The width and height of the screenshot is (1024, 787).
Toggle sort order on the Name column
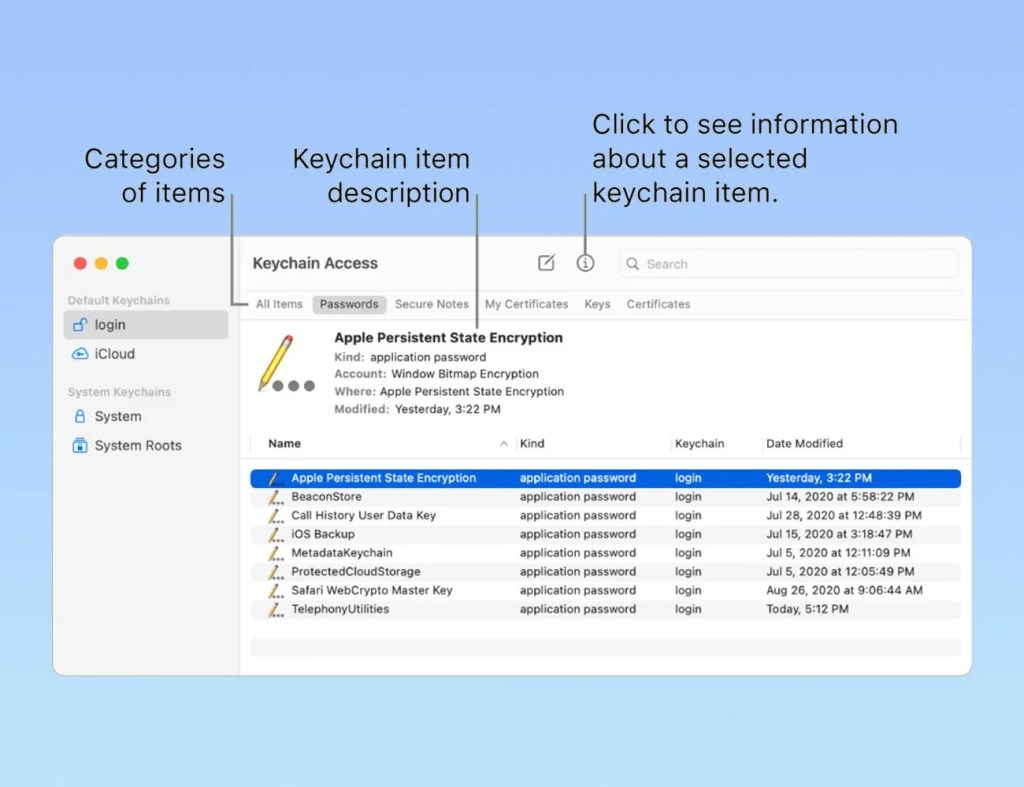(x=283, y=443)
